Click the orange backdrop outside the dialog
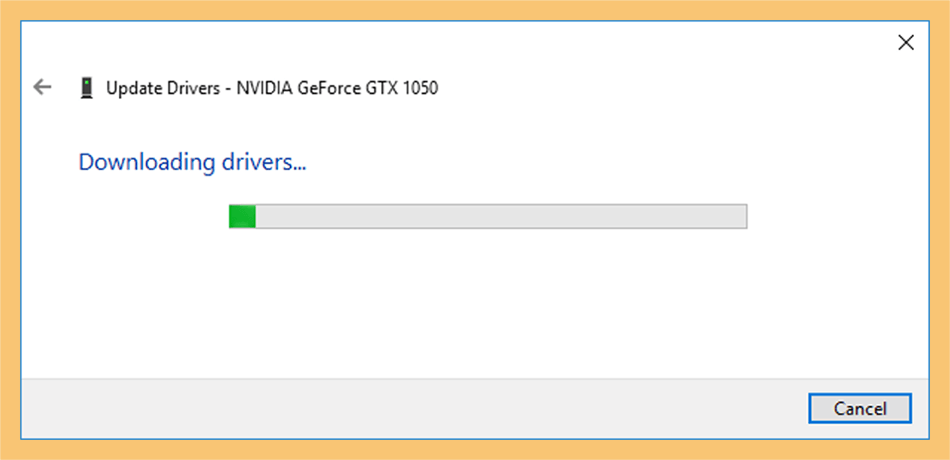Viewport: 950px width, 460px height. click(x=475, y=9)
